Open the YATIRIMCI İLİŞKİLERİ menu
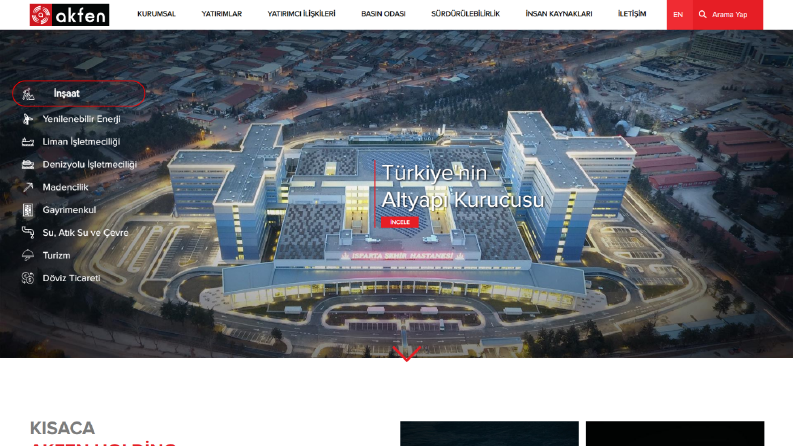The image size is (793, 446). [301, 14]
